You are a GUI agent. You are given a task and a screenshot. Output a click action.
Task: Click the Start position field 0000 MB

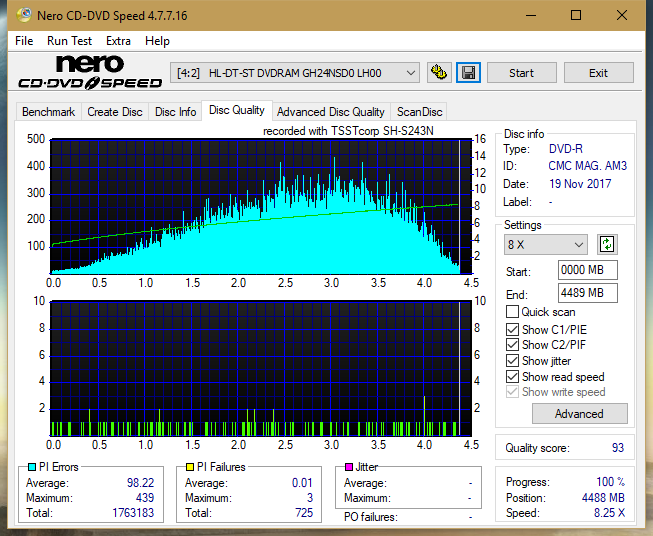coord(587,270)
